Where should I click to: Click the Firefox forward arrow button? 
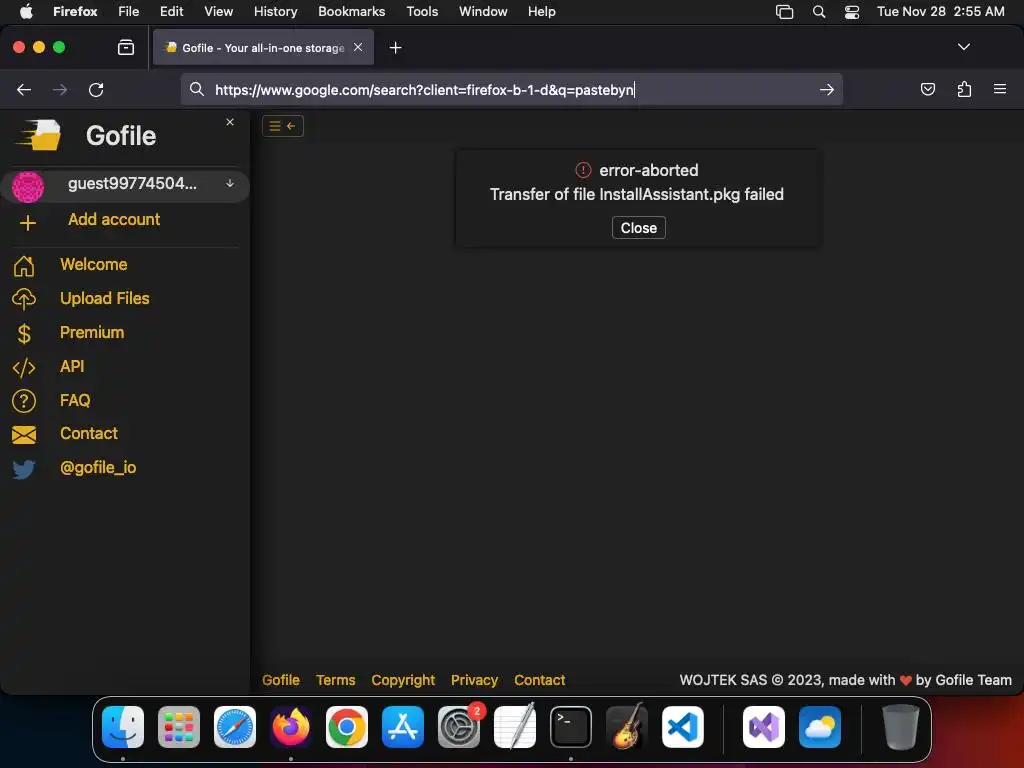(x=60, y=89)
